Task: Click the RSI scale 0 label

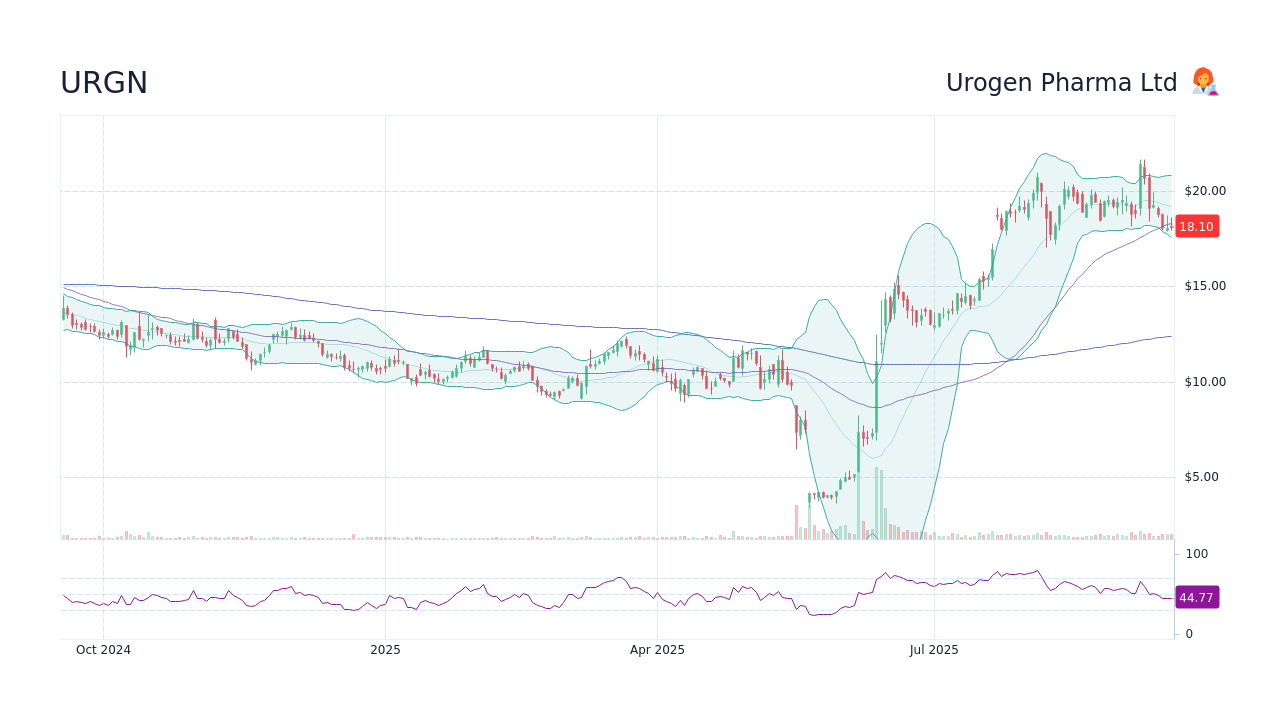Action: coord(1189,634)
